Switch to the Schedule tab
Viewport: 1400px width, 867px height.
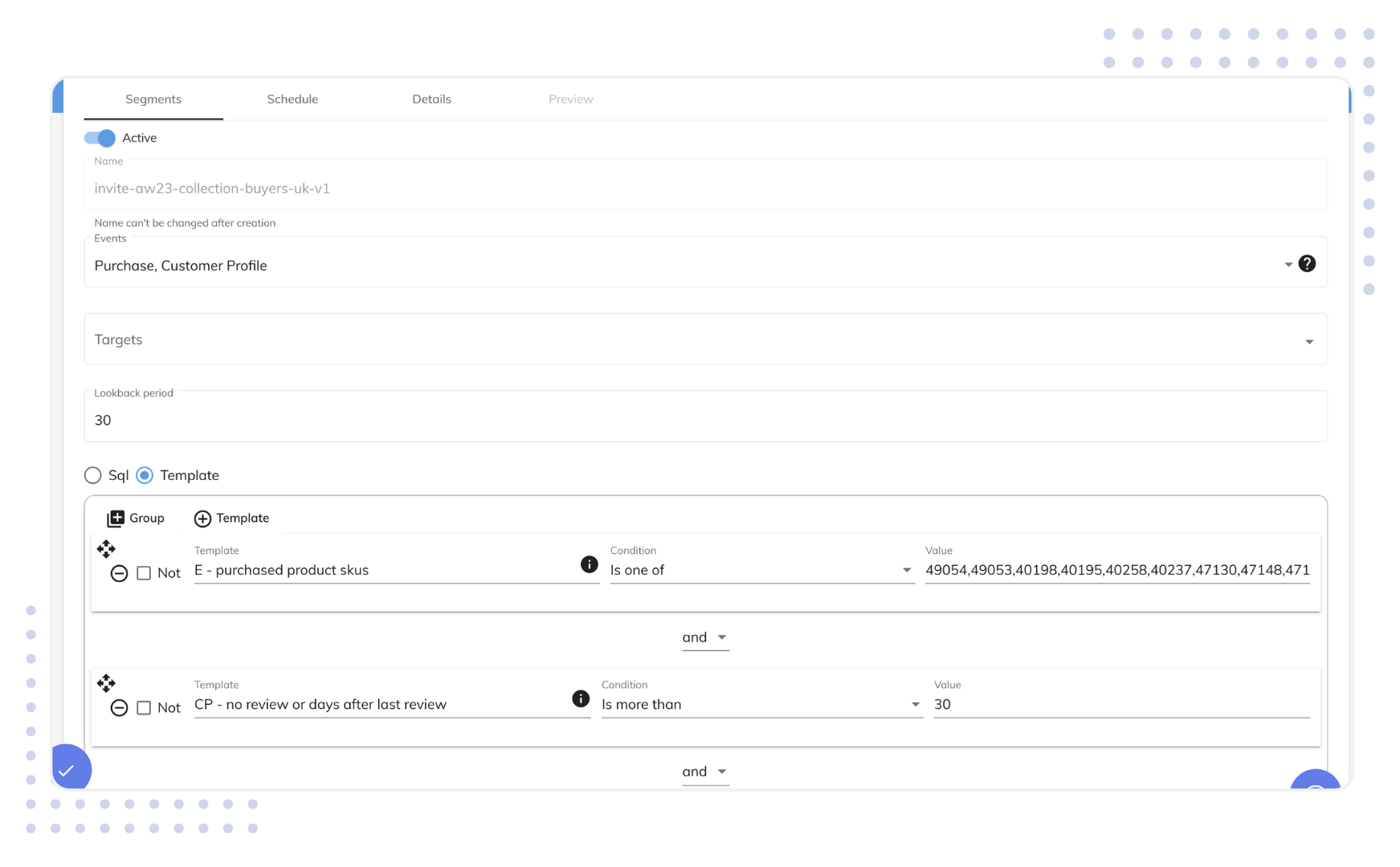[292, 99]
